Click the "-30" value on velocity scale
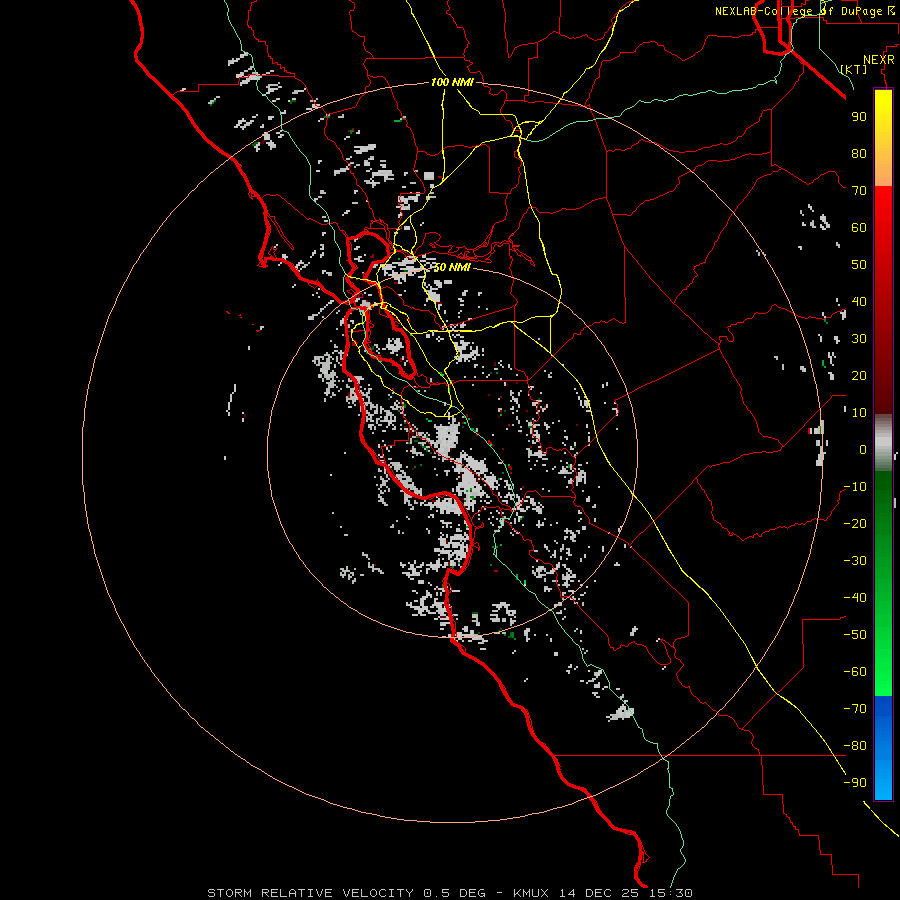 pyautogui.click(x=855, y=561)
